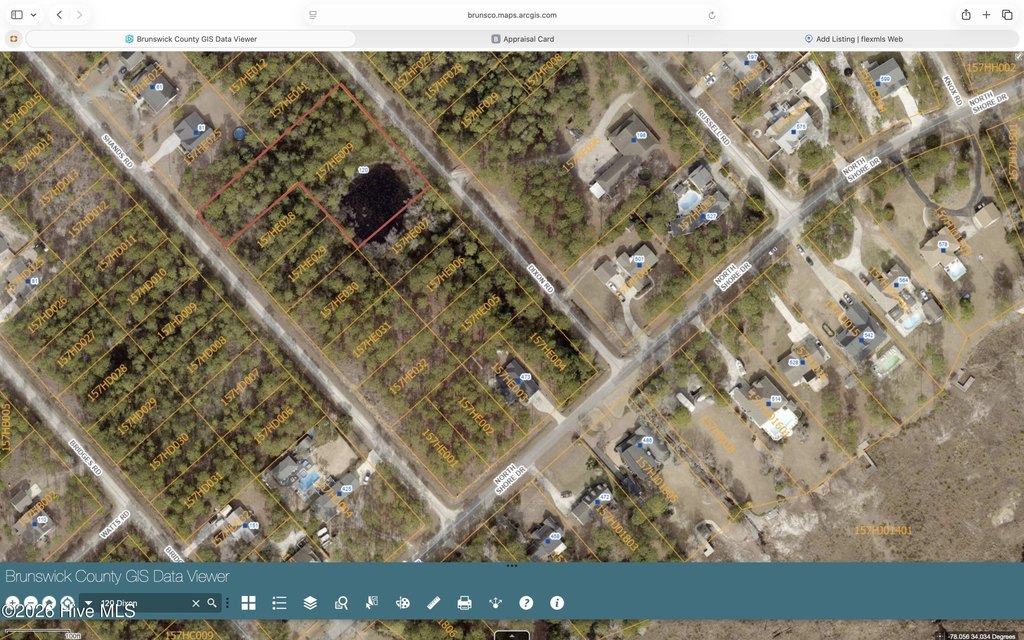Open the Basemap Gallery grid icon
Screen dimensions: 1024x640
[248, 603]
